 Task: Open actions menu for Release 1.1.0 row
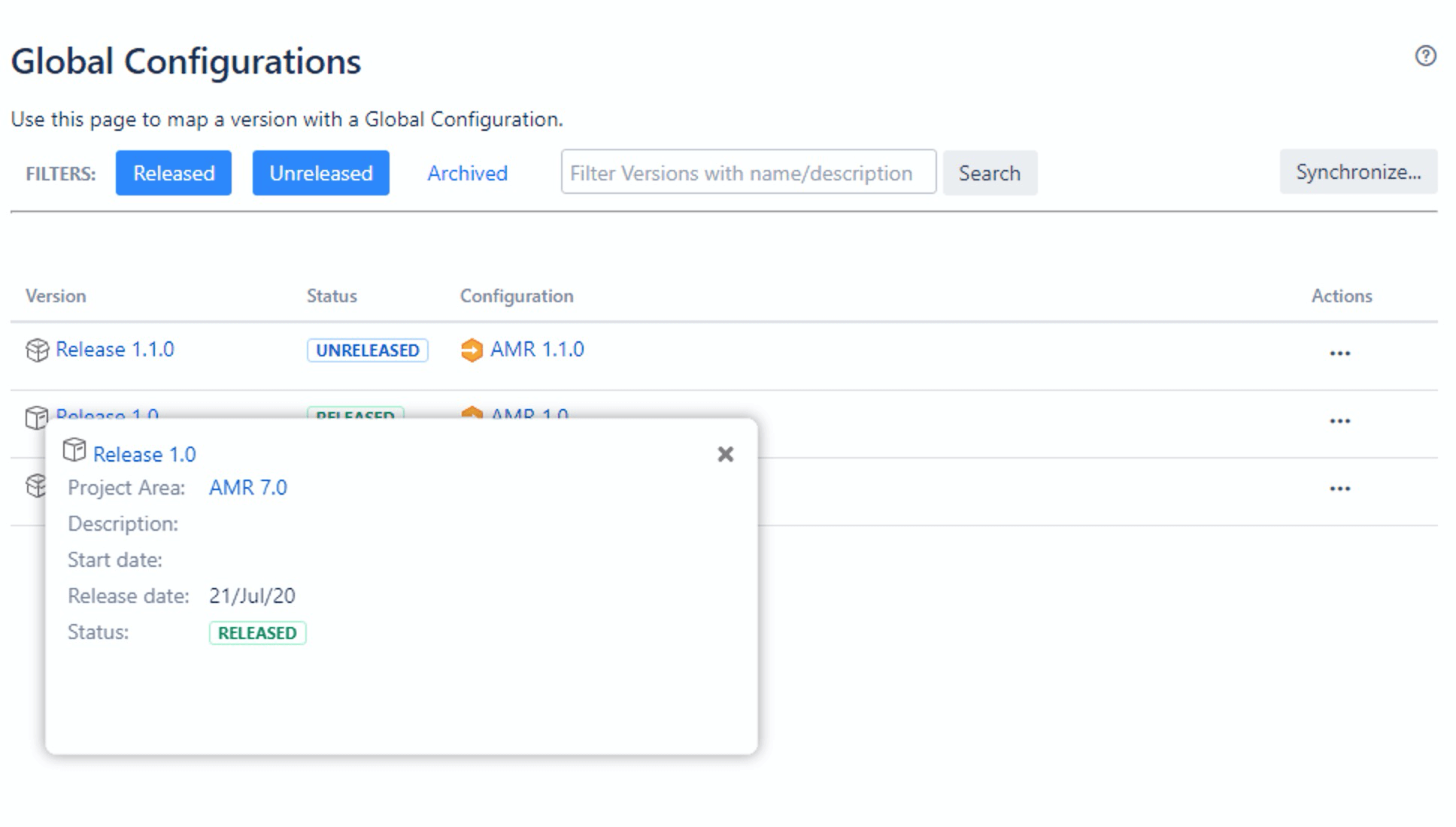tap(1339, 353)
